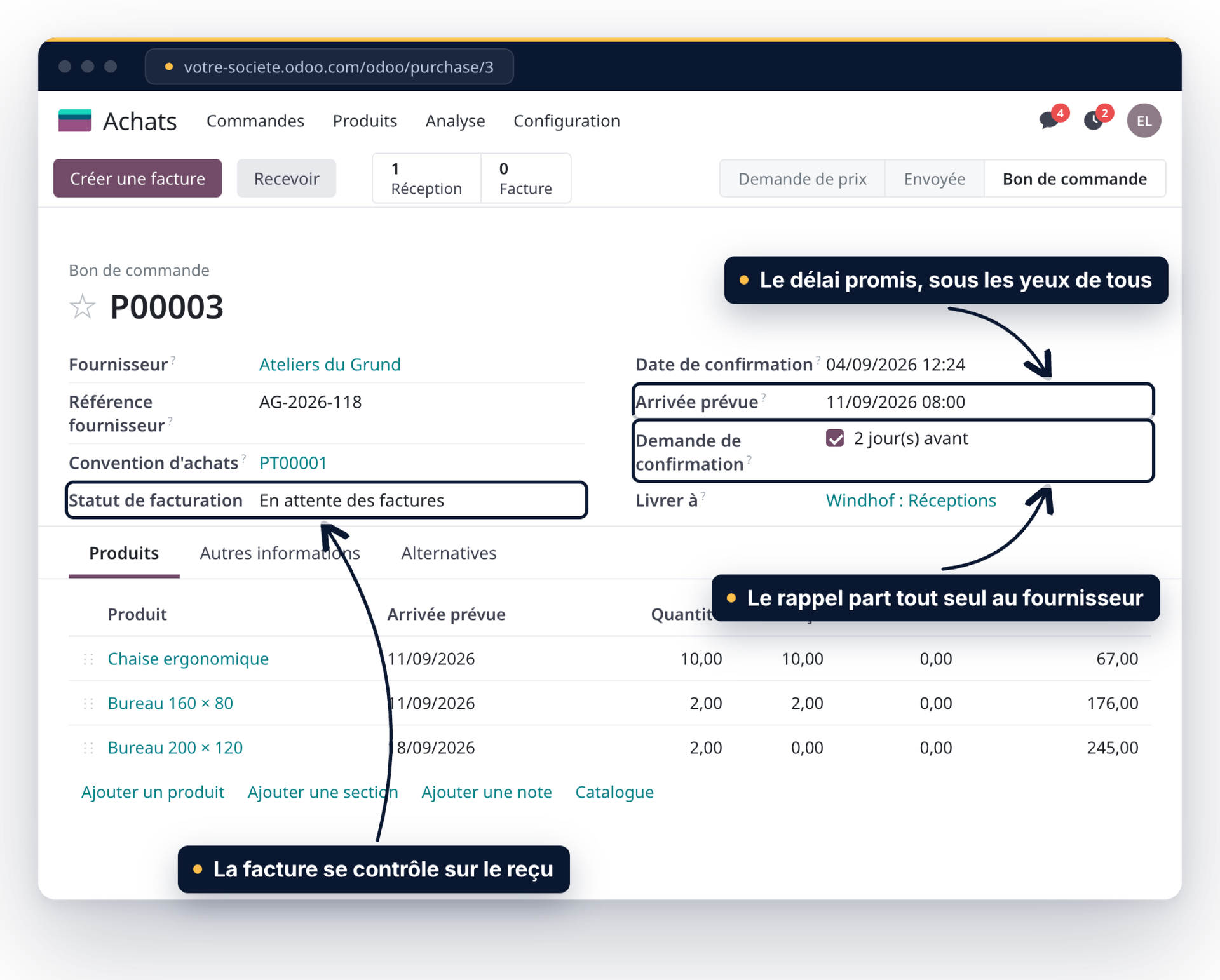Edit the Référence fournisseur AG-2026-118 field
Image resolution: width=1220 pixels, height=980 pixels.
[310, 402]
